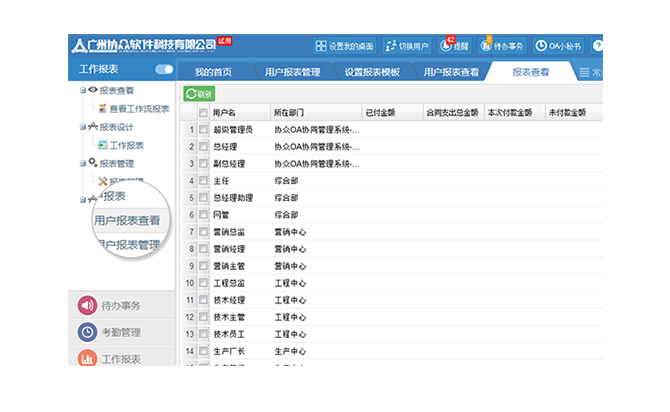The height and width of the screenshot is (412, 670).
Task: Collapse the 报表管理 tree node
Action: [x=83, y=163]
